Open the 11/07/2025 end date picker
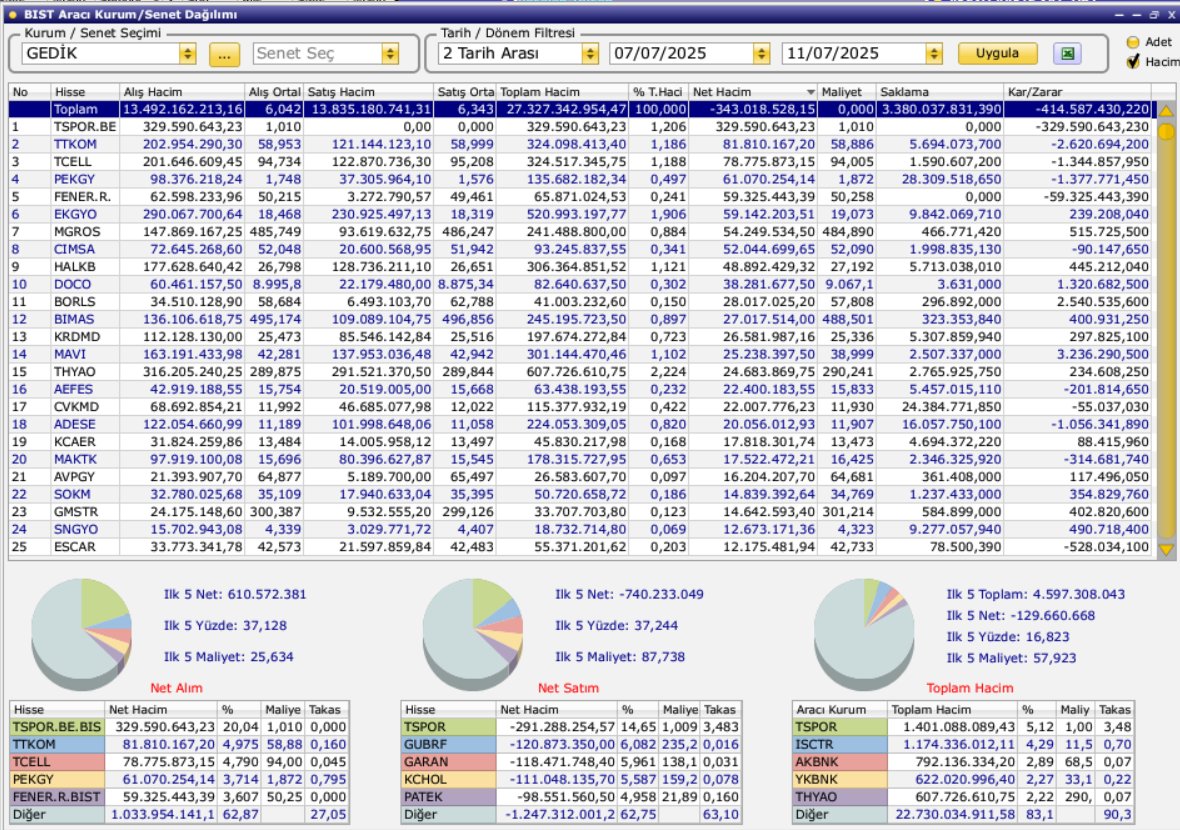Viewport: 1180px width, 830px height. 934,53
